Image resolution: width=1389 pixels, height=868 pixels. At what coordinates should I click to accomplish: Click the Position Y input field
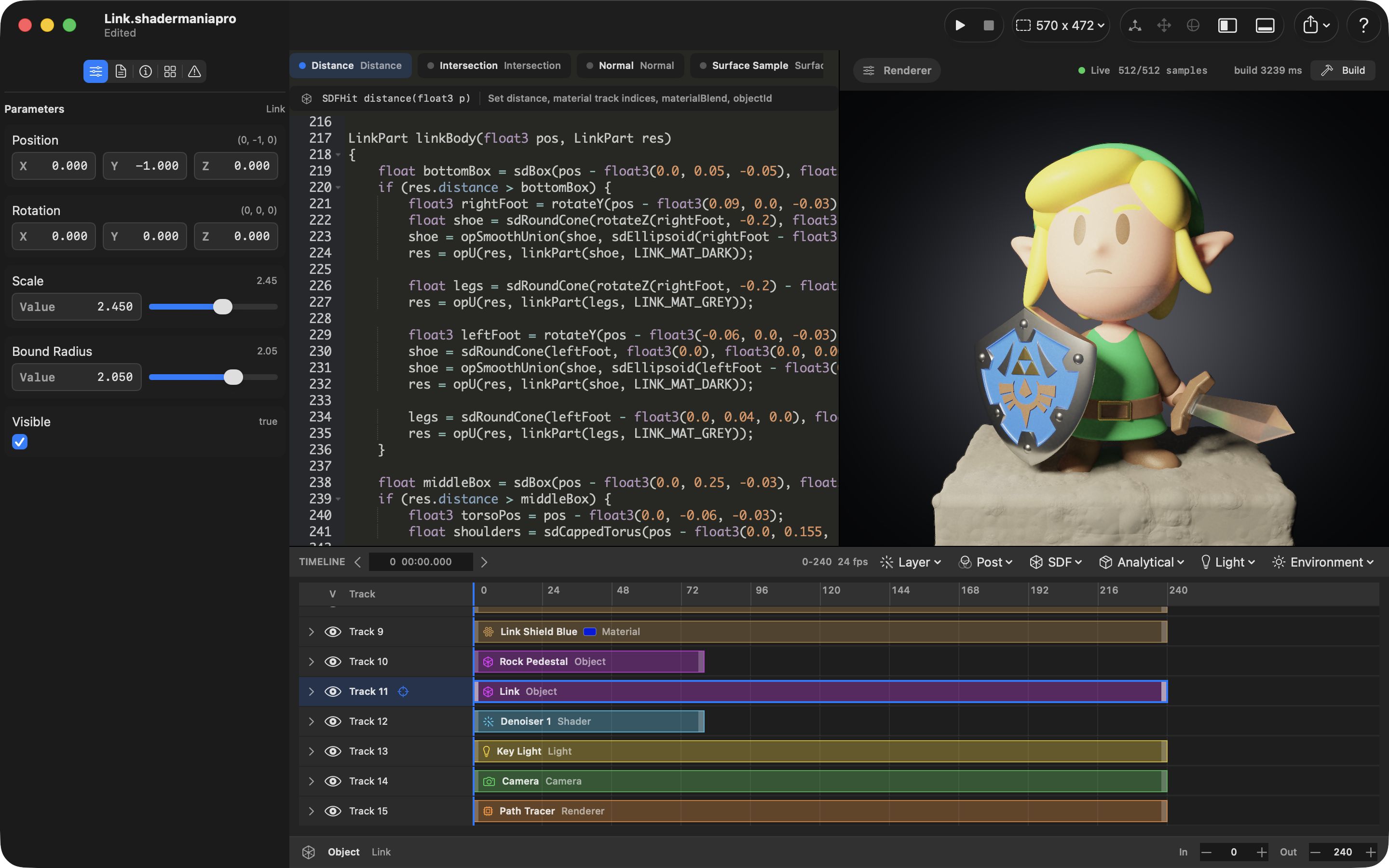pos(145,166)
